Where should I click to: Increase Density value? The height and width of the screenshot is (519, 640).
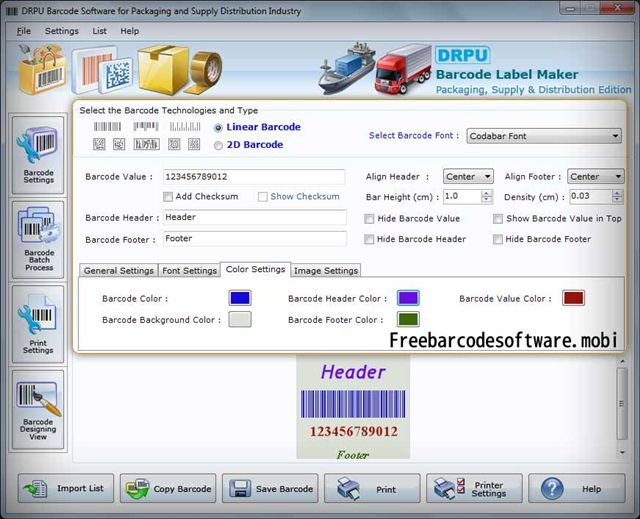(x=617, y=193)
